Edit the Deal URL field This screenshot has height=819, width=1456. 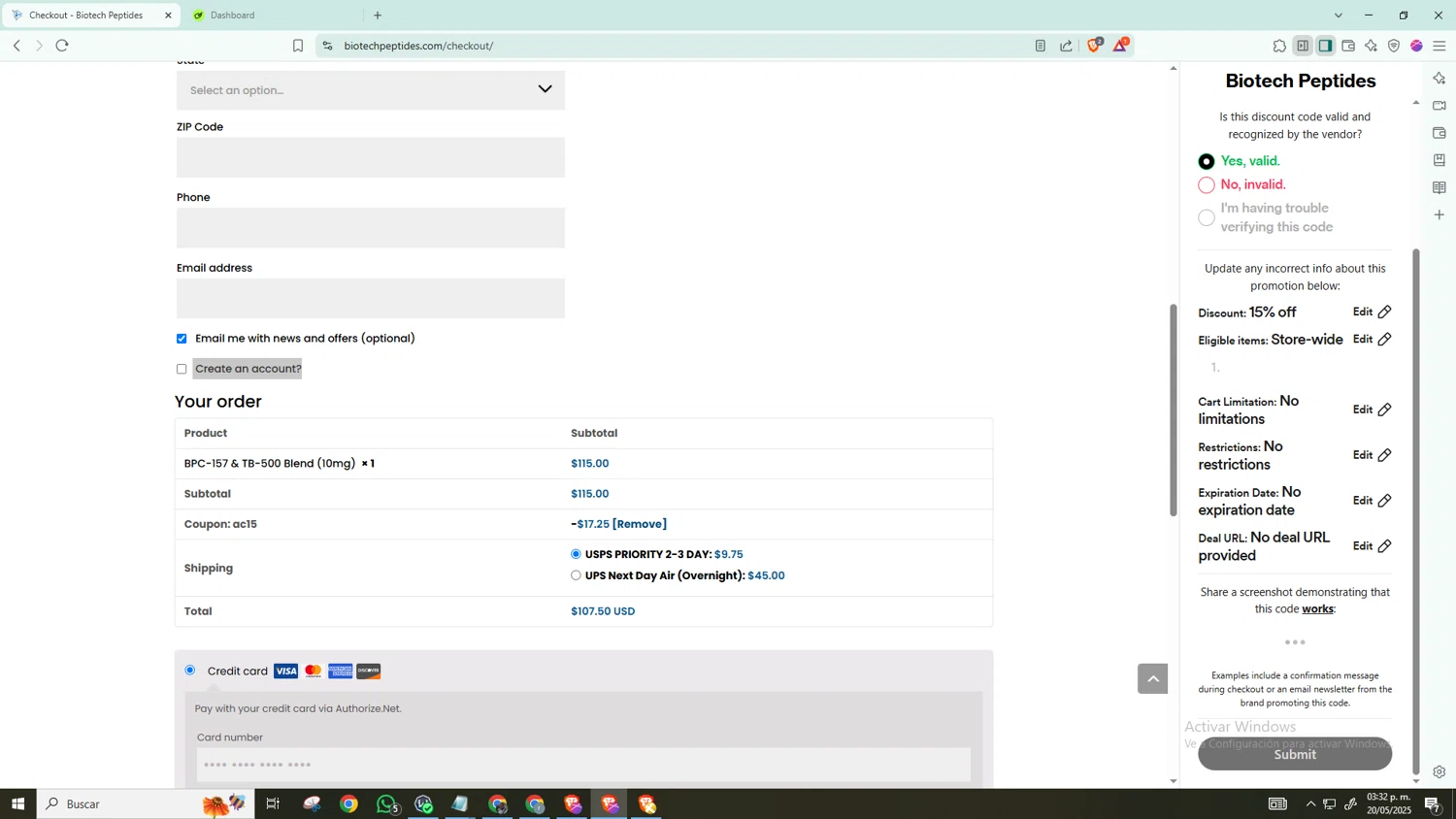[1373, 546]
